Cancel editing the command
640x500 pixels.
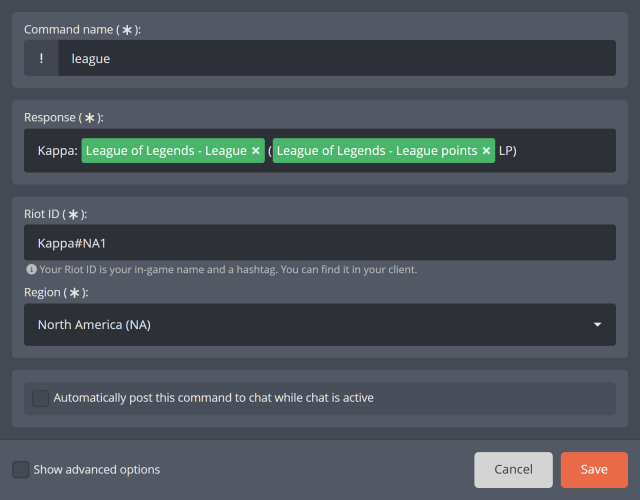click(x=513, y=469)
